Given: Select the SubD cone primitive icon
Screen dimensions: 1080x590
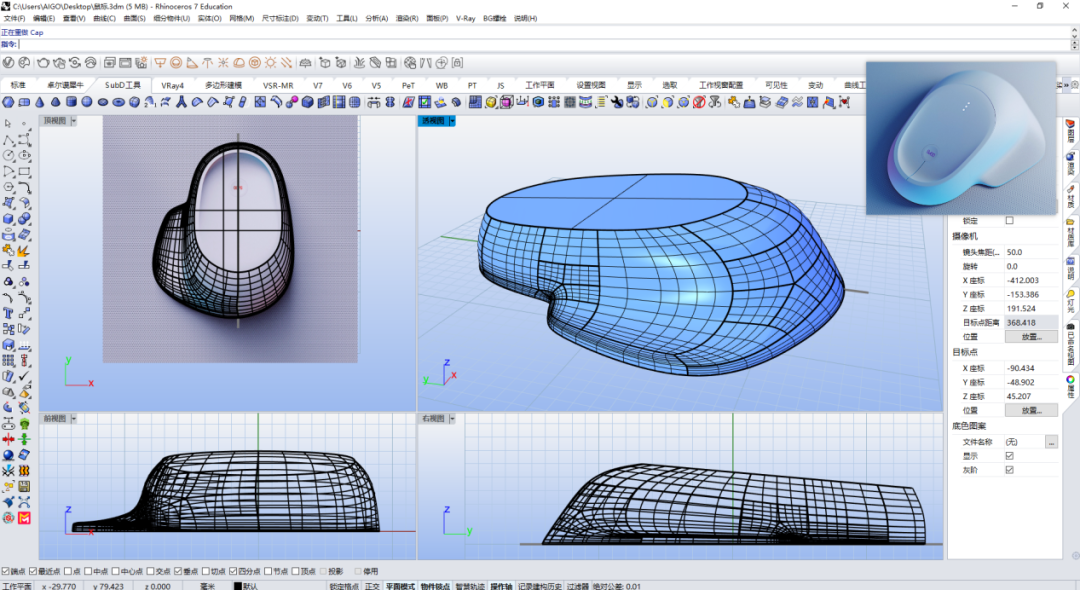Looking at the screenshot, I should click(39, 102).
